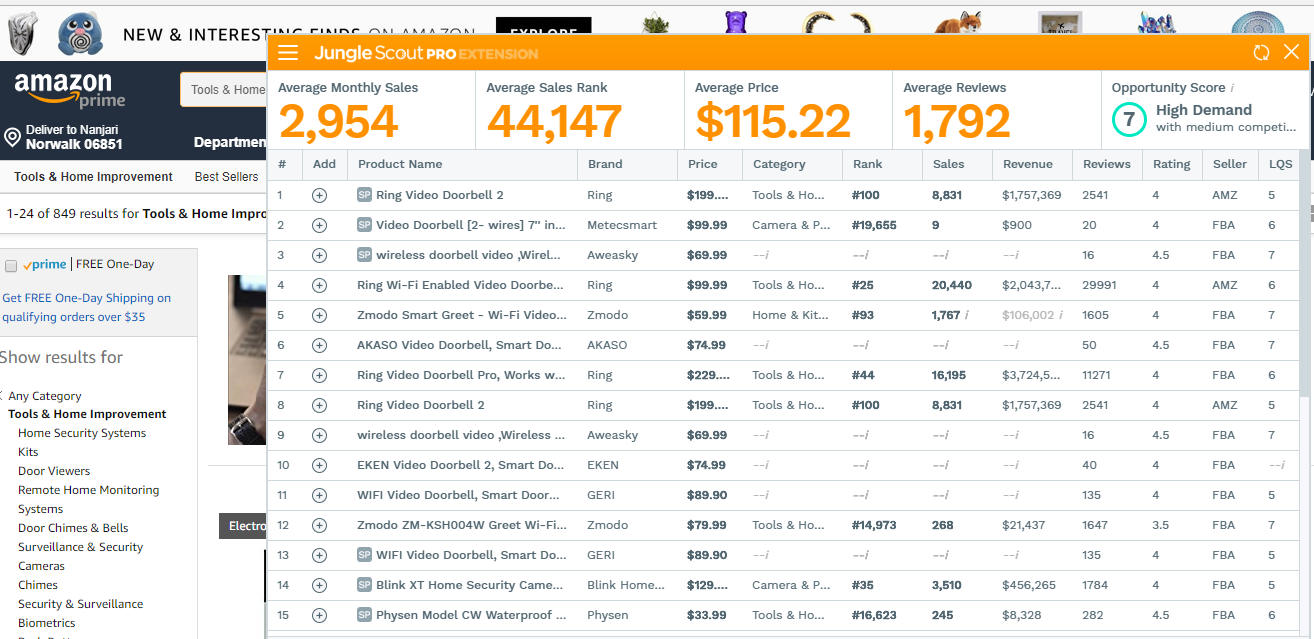Enable the Prime FREE One-Day checkbox
This screenshot has height=639, width=1314.
point(11,266)
